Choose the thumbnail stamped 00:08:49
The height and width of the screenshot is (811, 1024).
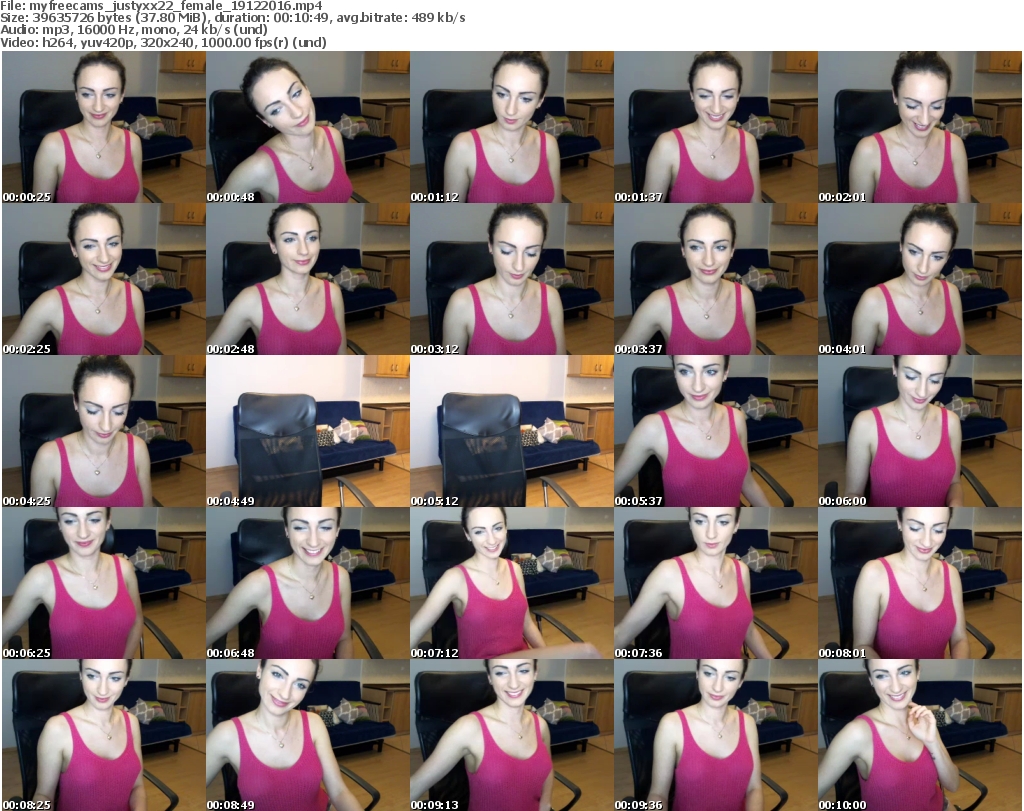[308, 735]
